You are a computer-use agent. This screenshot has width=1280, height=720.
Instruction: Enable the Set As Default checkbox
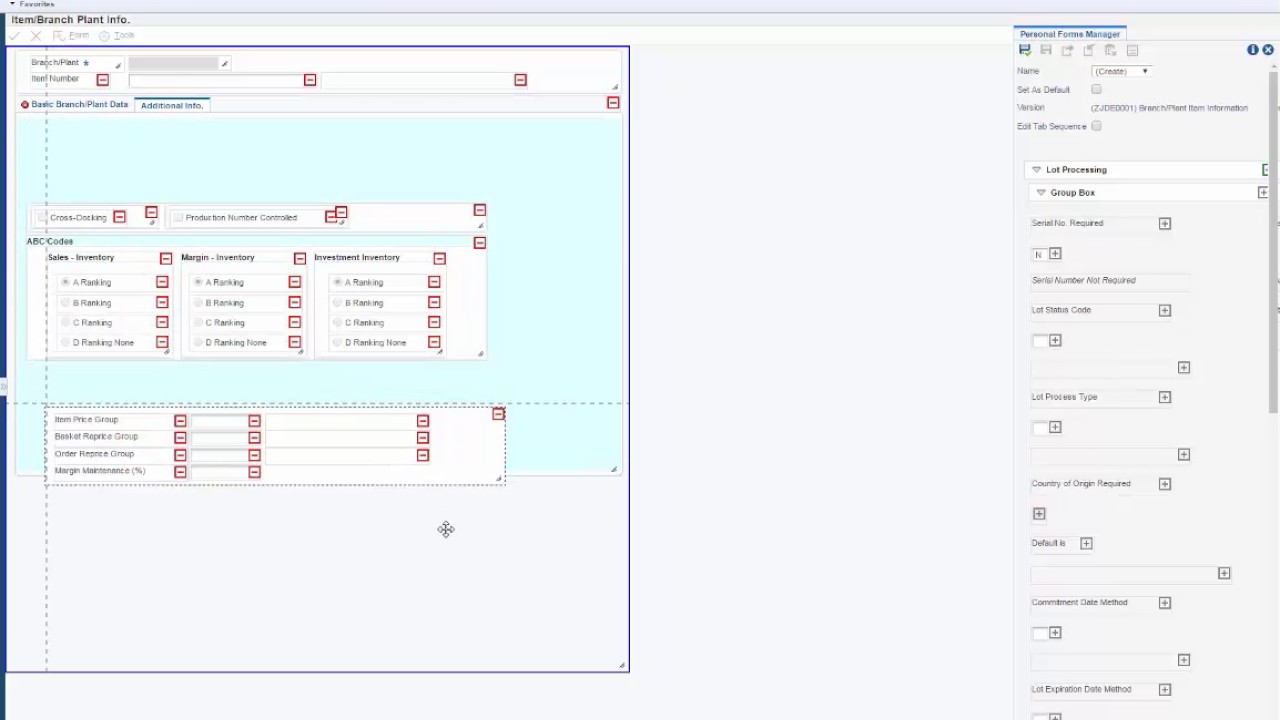[x=1096, y=90]
